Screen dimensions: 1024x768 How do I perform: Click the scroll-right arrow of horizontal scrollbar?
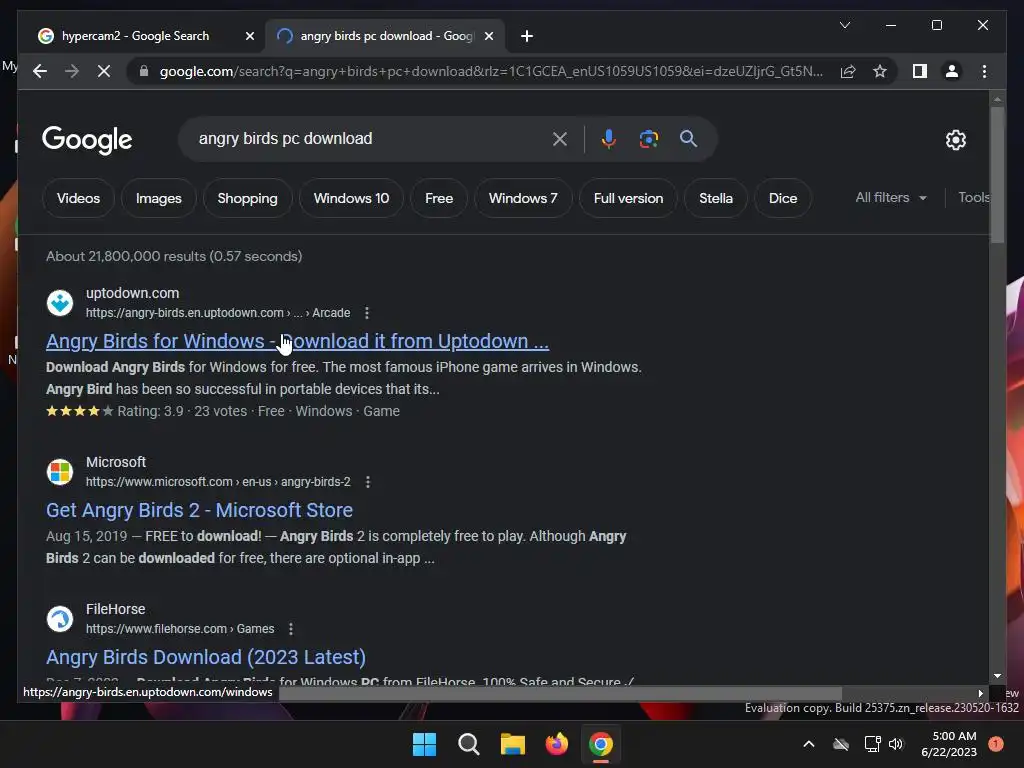[980, 694]
